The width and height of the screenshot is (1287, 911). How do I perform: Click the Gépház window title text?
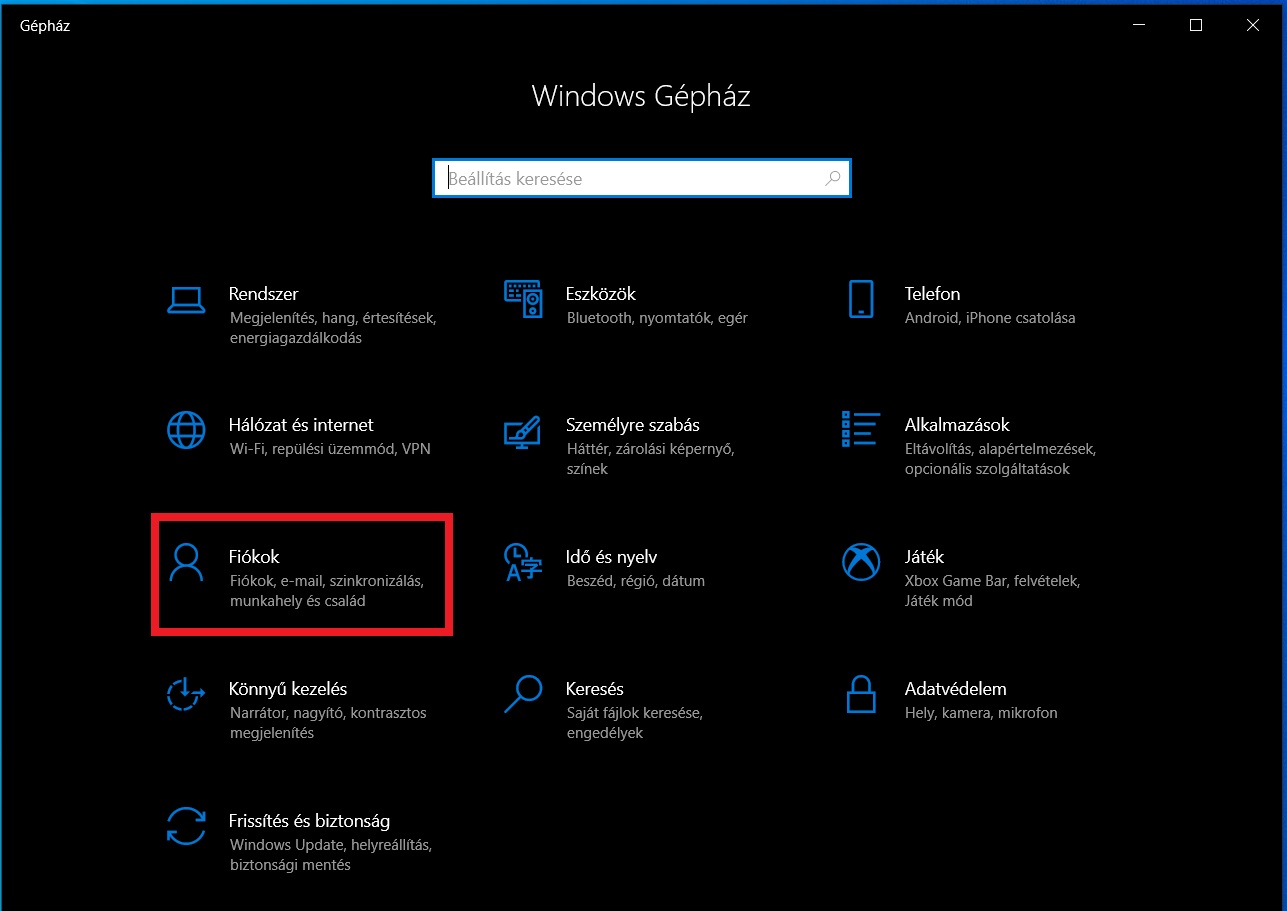tap(45, 26)
